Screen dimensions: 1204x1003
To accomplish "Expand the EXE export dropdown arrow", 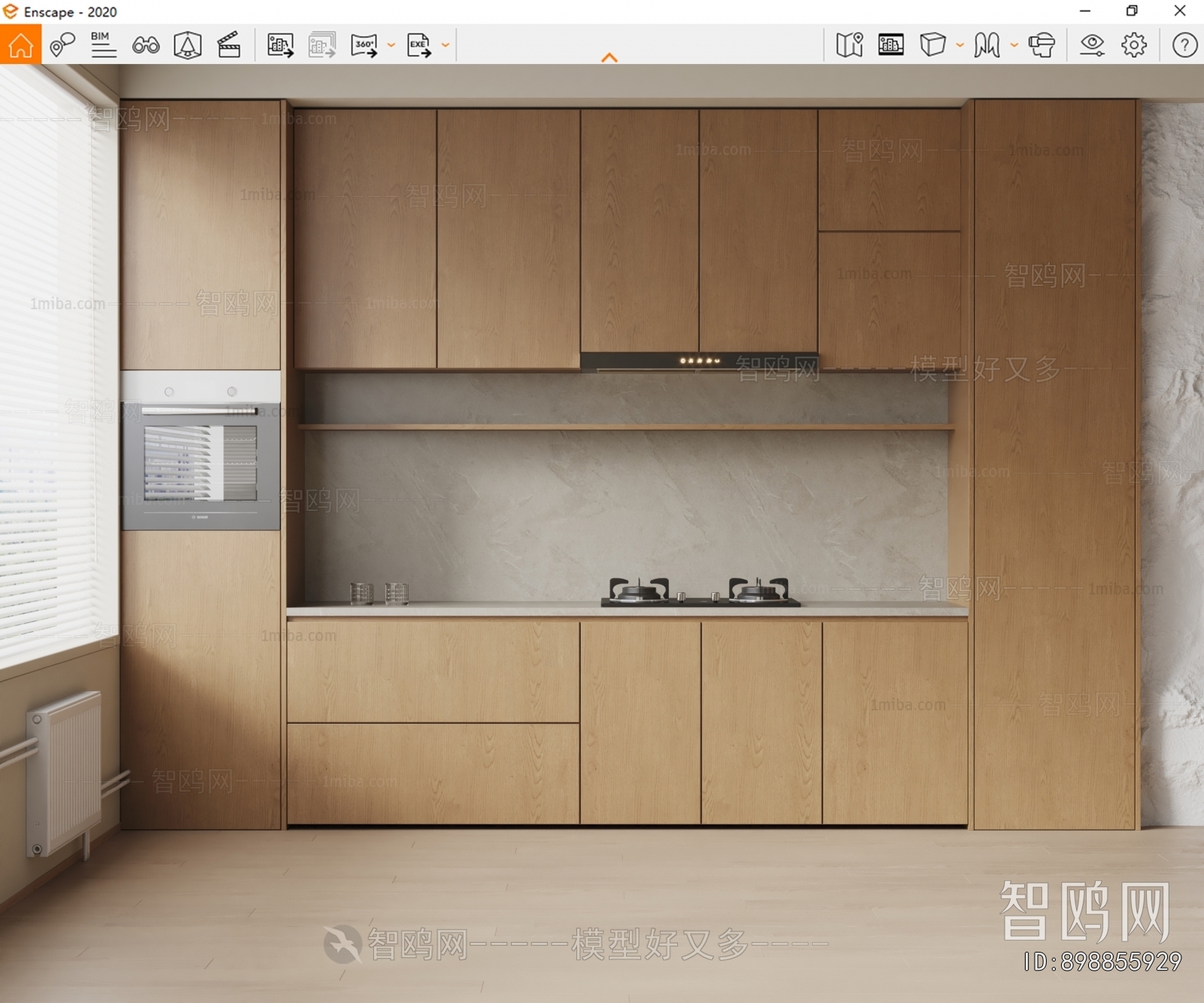I will [445, 45].
